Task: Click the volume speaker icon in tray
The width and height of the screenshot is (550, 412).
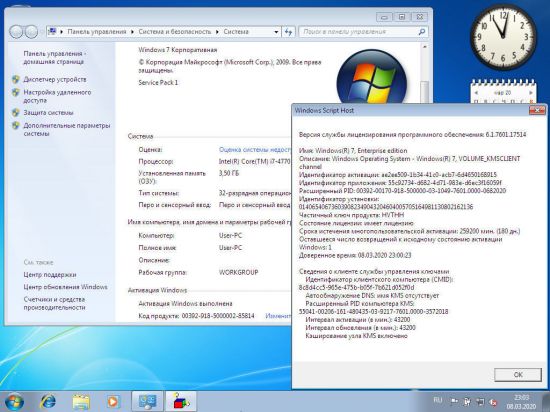Action: pos(493,402)
